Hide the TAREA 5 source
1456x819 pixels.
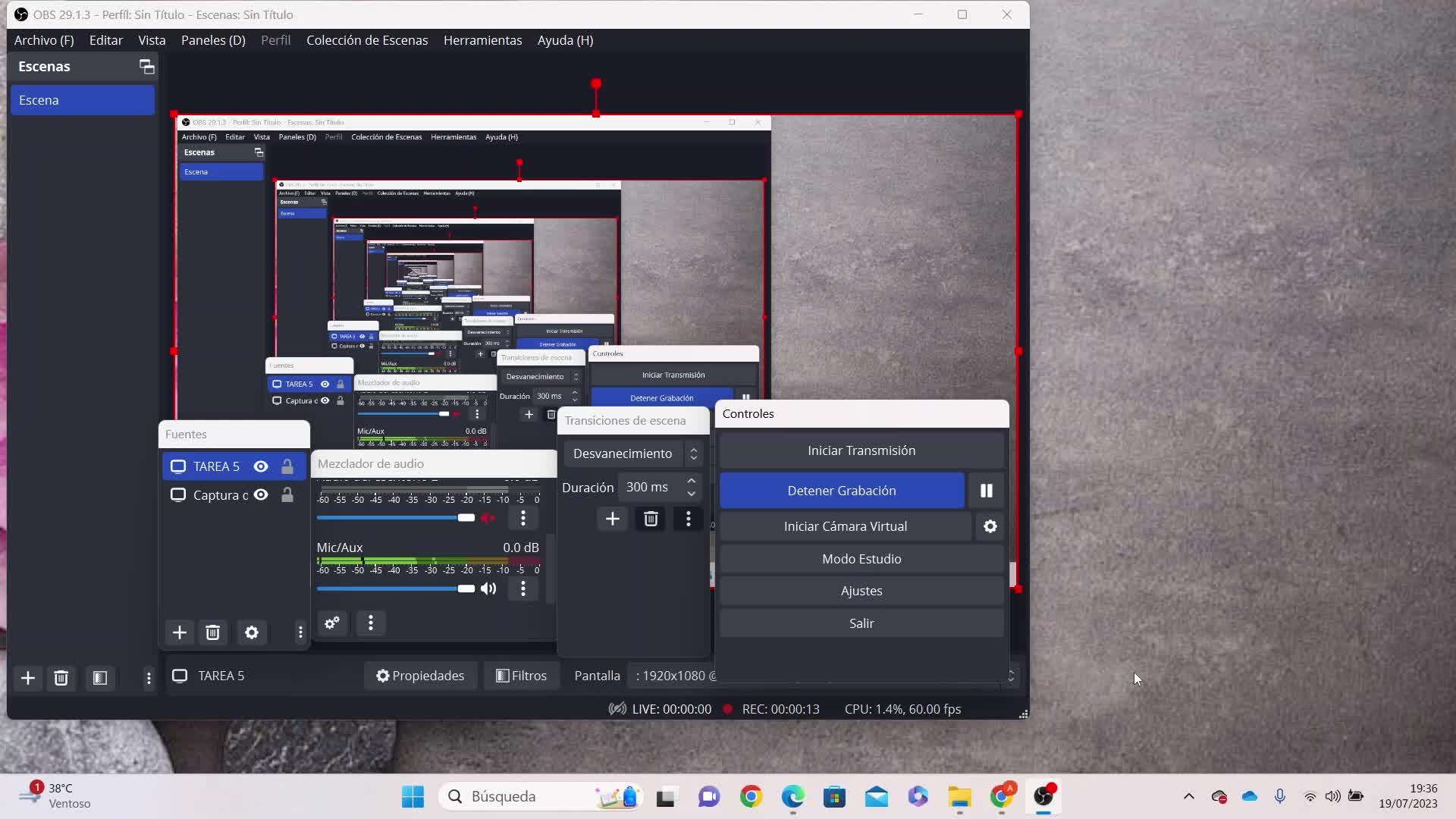point(261,466)
